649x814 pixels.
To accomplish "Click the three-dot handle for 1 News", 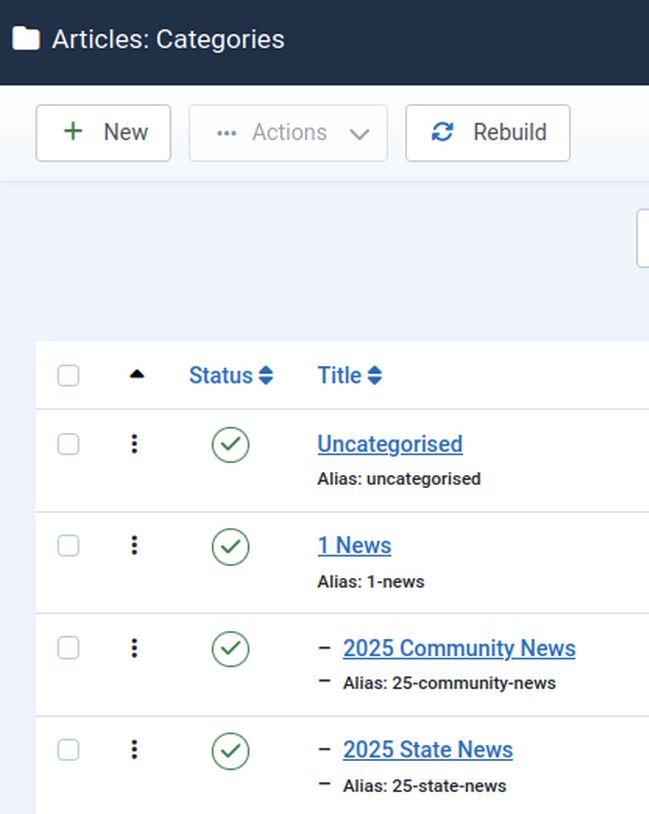I will (x=135, y=546).
